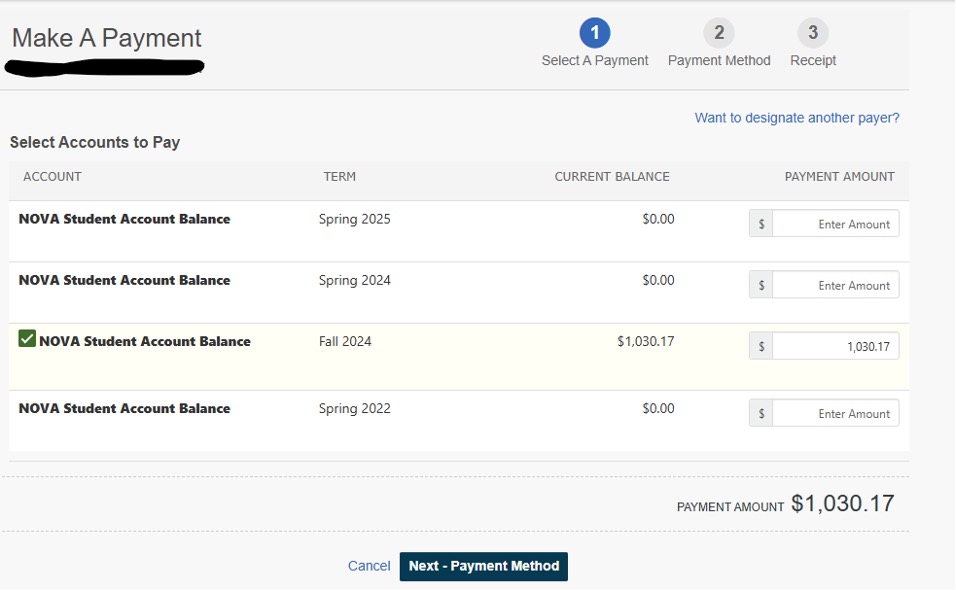Click step 3 Receipt circle
Screen dimensions: 956x590
pos(813,33)
